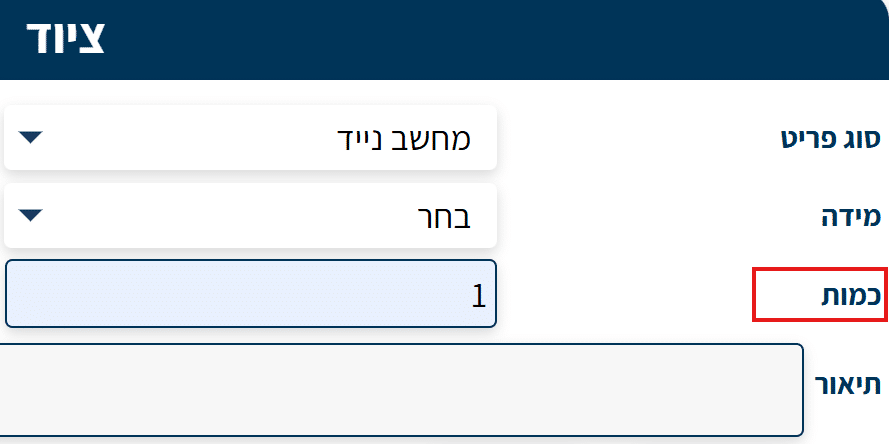Screen dimensions: 890x444
Task: Click empty middle of the מידה combo box
Action: [220, 214]
